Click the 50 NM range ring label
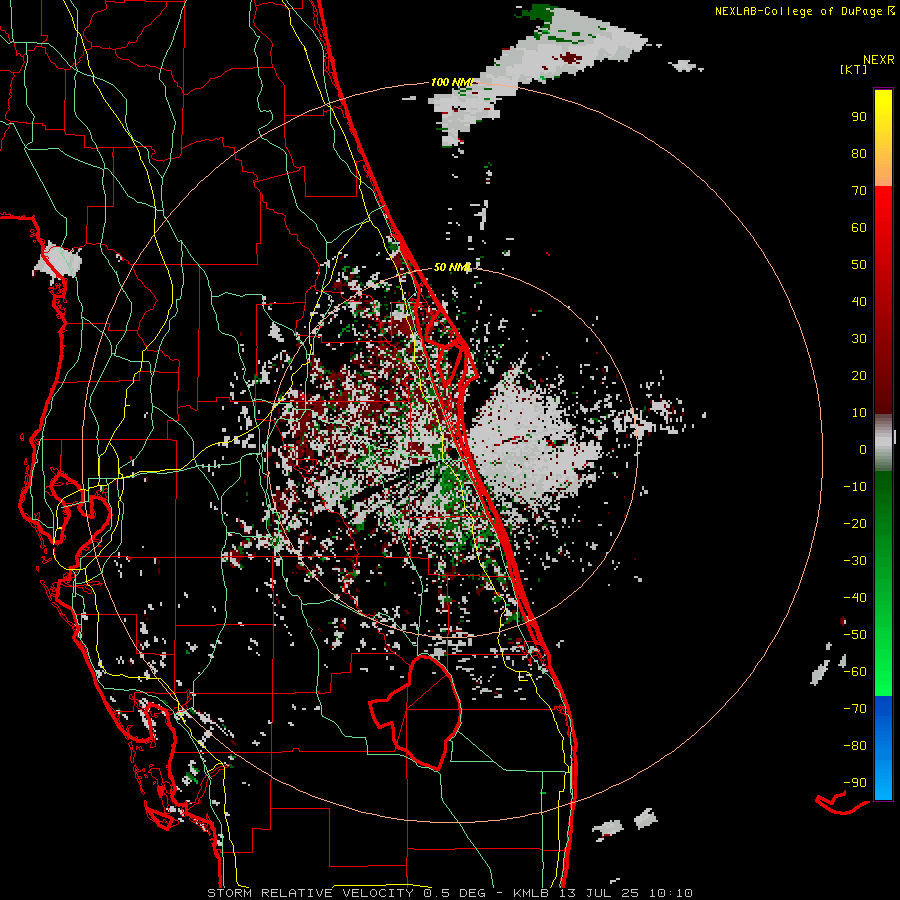 pyautogui.click(x=452, y=267)
